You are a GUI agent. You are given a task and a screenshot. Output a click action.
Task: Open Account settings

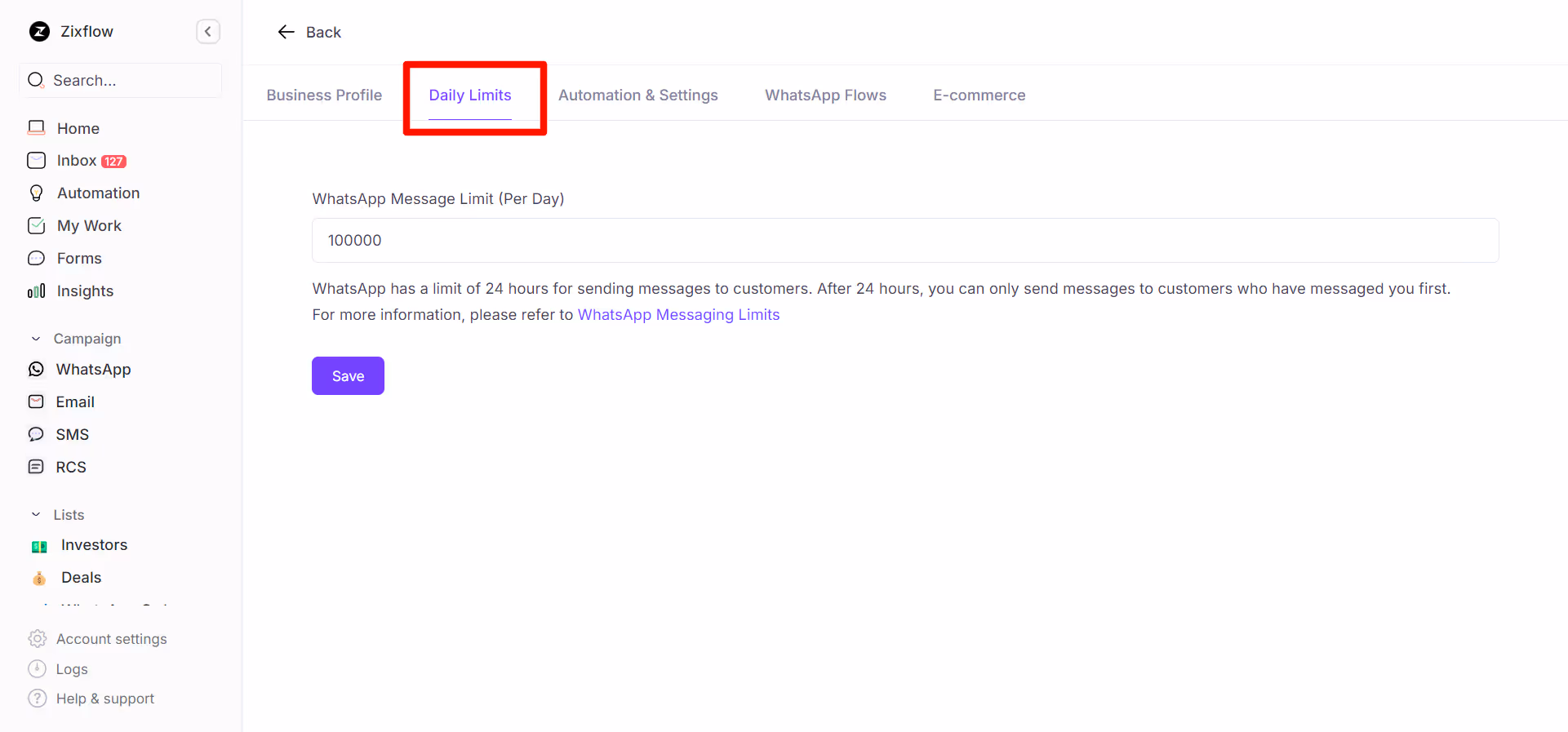(111, 639)
